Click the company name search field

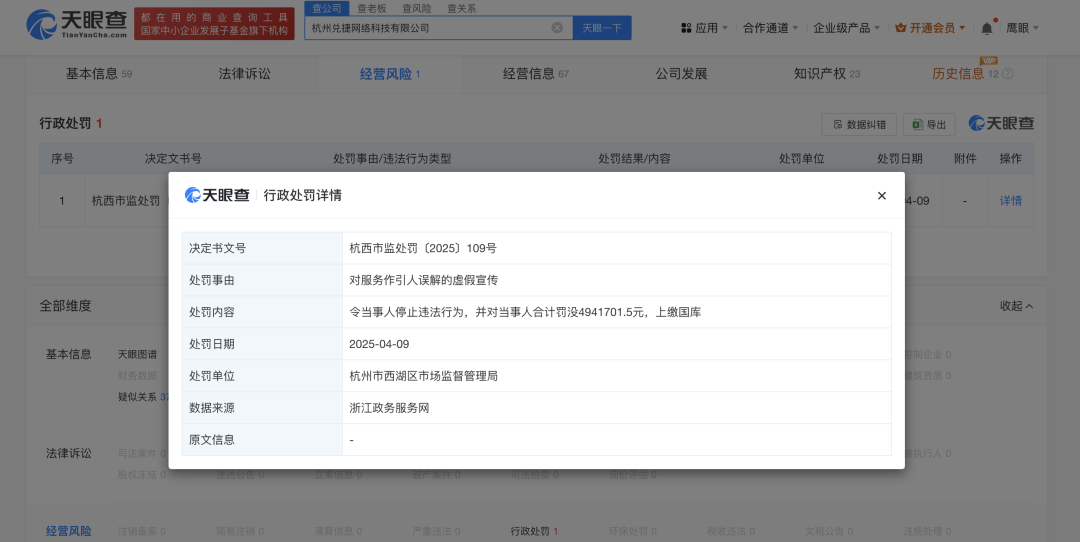(428, 28)
